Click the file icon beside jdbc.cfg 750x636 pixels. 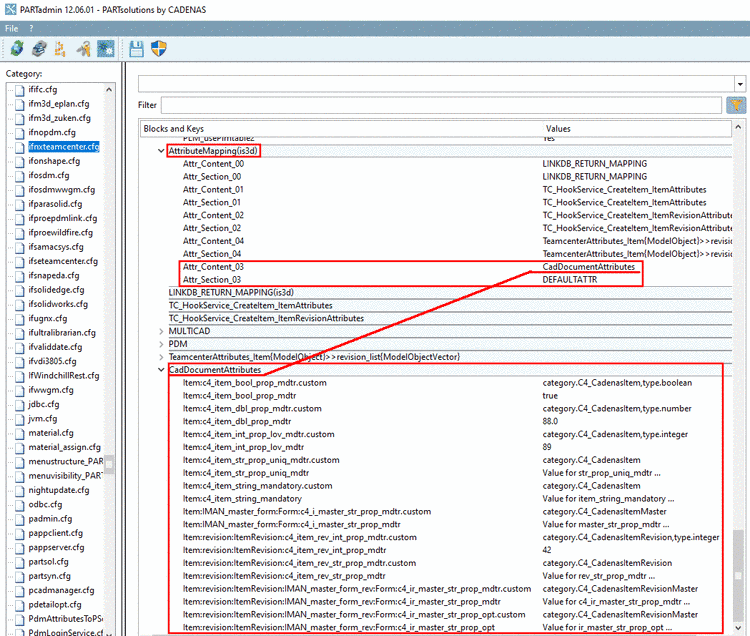pos(20,405)
